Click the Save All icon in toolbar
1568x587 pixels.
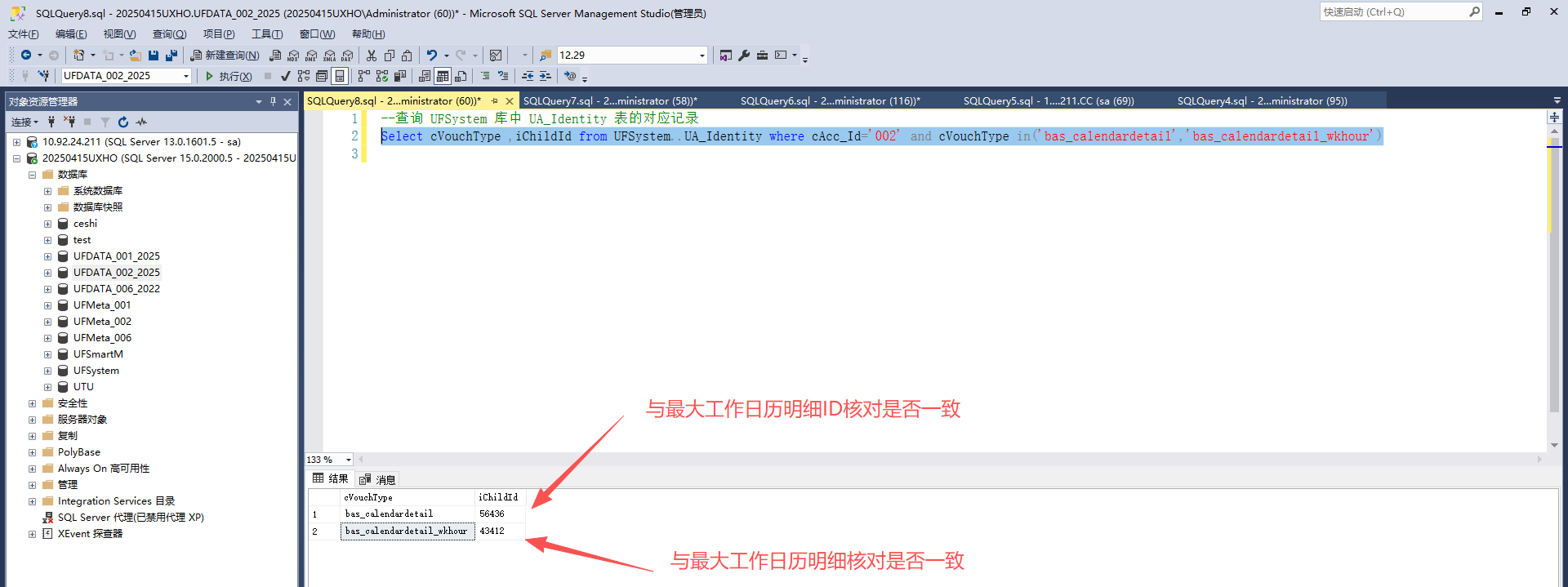pos(171,56)
